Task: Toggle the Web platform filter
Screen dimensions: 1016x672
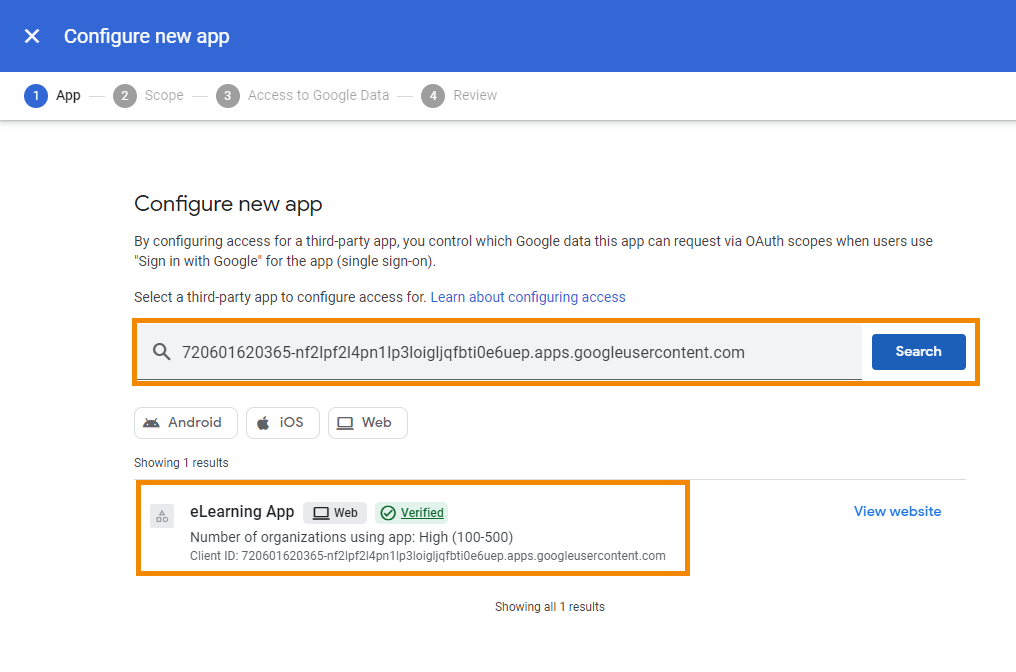Action: pos(367,422)
